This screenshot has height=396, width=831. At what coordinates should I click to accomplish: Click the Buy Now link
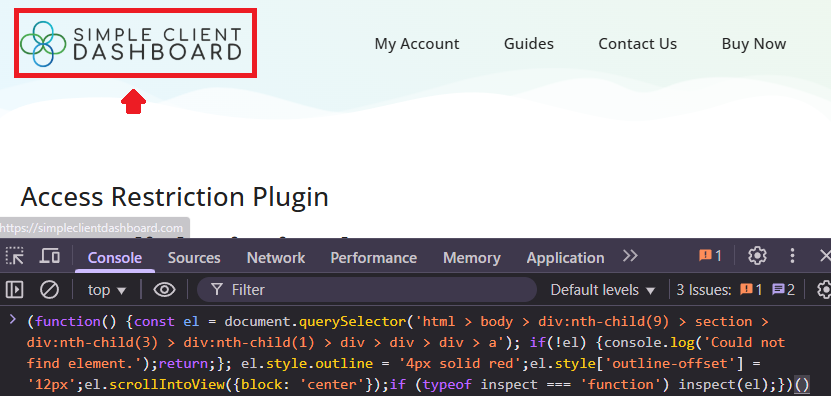pos(754,43)
